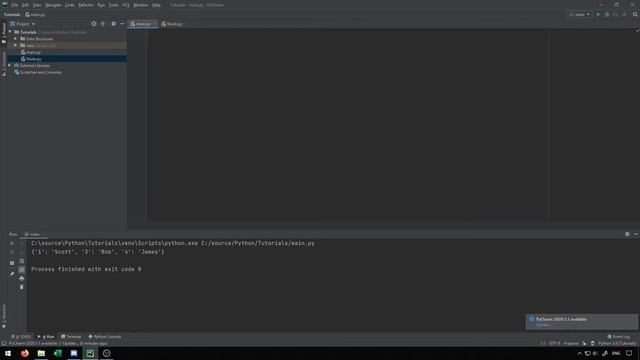Open the Run panel gear settings
The image size is (640, 360).
click(627, 234)
